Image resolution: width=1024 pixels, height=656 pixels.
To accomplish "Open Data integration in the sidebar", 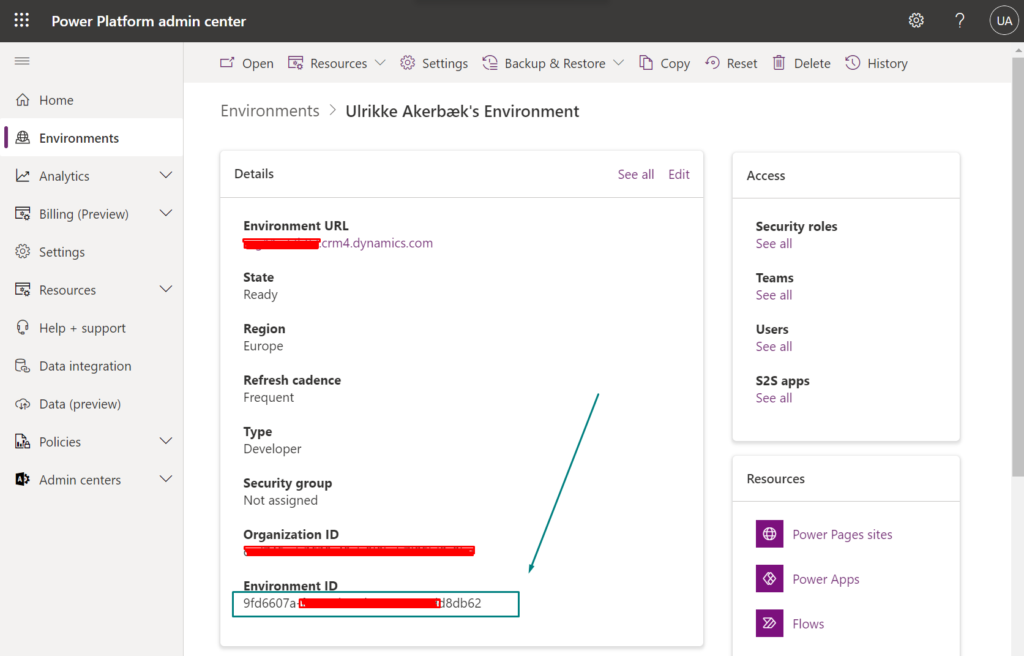I will coord(92,366).
